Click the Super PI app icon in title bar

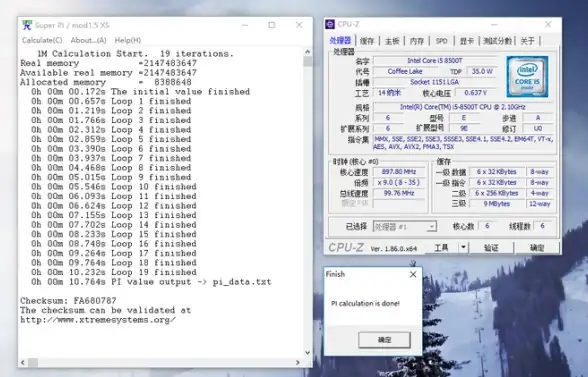27,25
